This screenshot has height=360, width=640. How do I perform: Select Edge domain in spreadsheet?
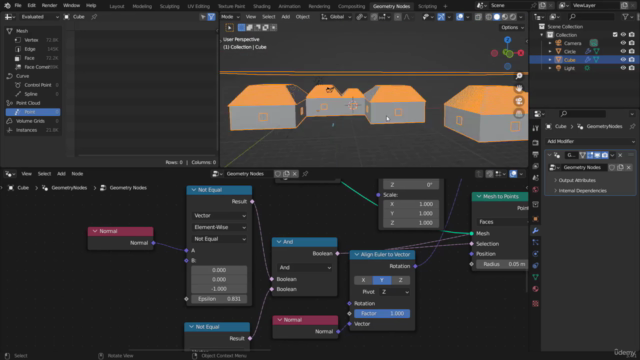33,49
